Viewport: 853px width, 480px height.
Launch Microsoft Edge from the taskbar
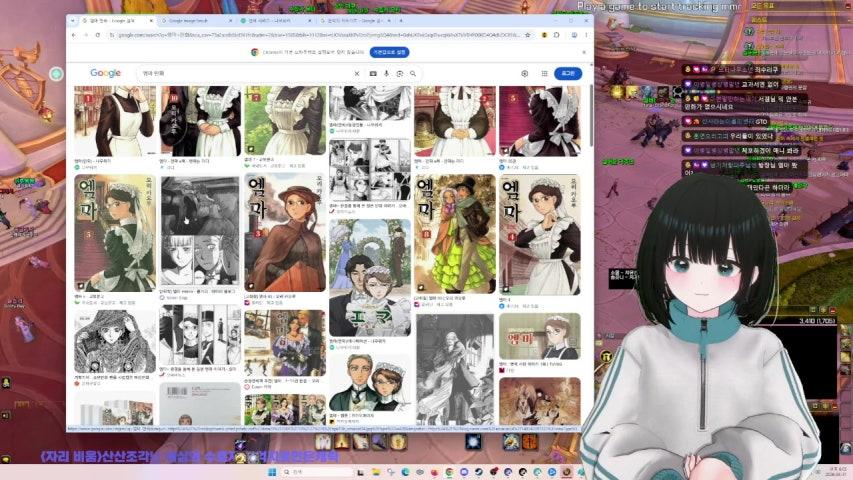pos(405,472)
